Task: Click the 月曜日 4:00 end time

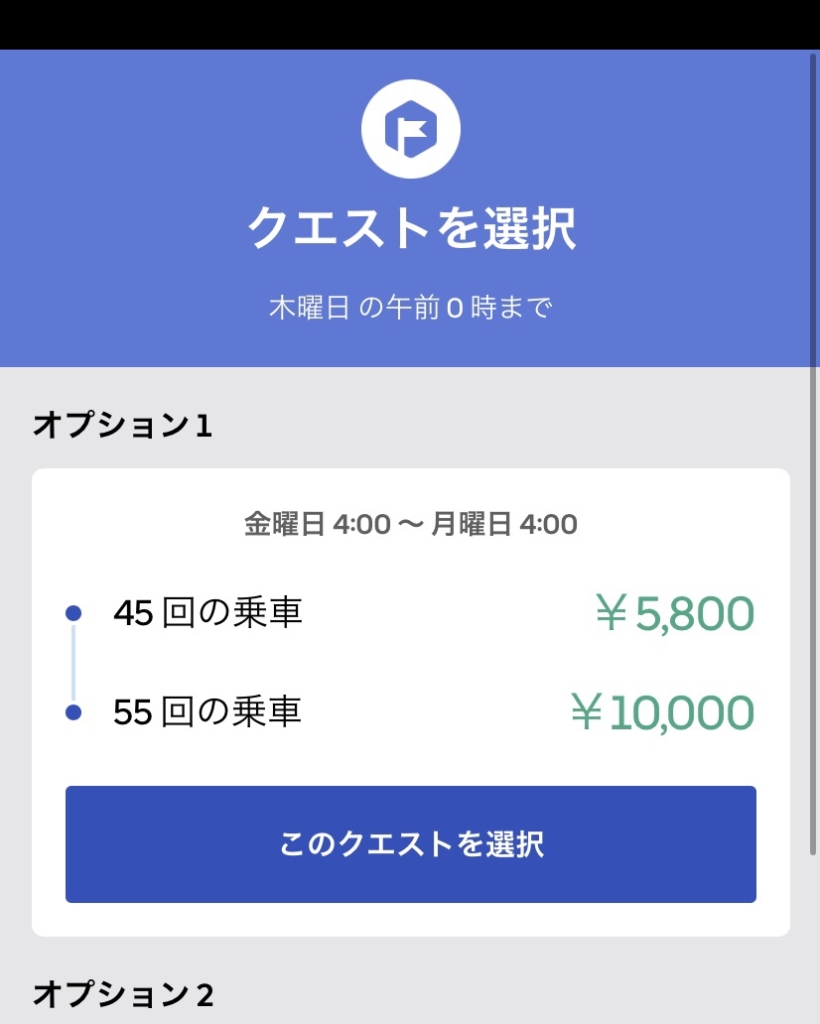Action: coord(504,524)
